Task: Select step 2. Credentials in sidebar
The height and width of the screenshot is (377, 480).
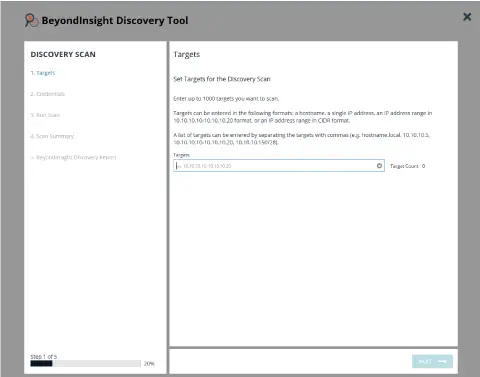Action: (47, 94)
